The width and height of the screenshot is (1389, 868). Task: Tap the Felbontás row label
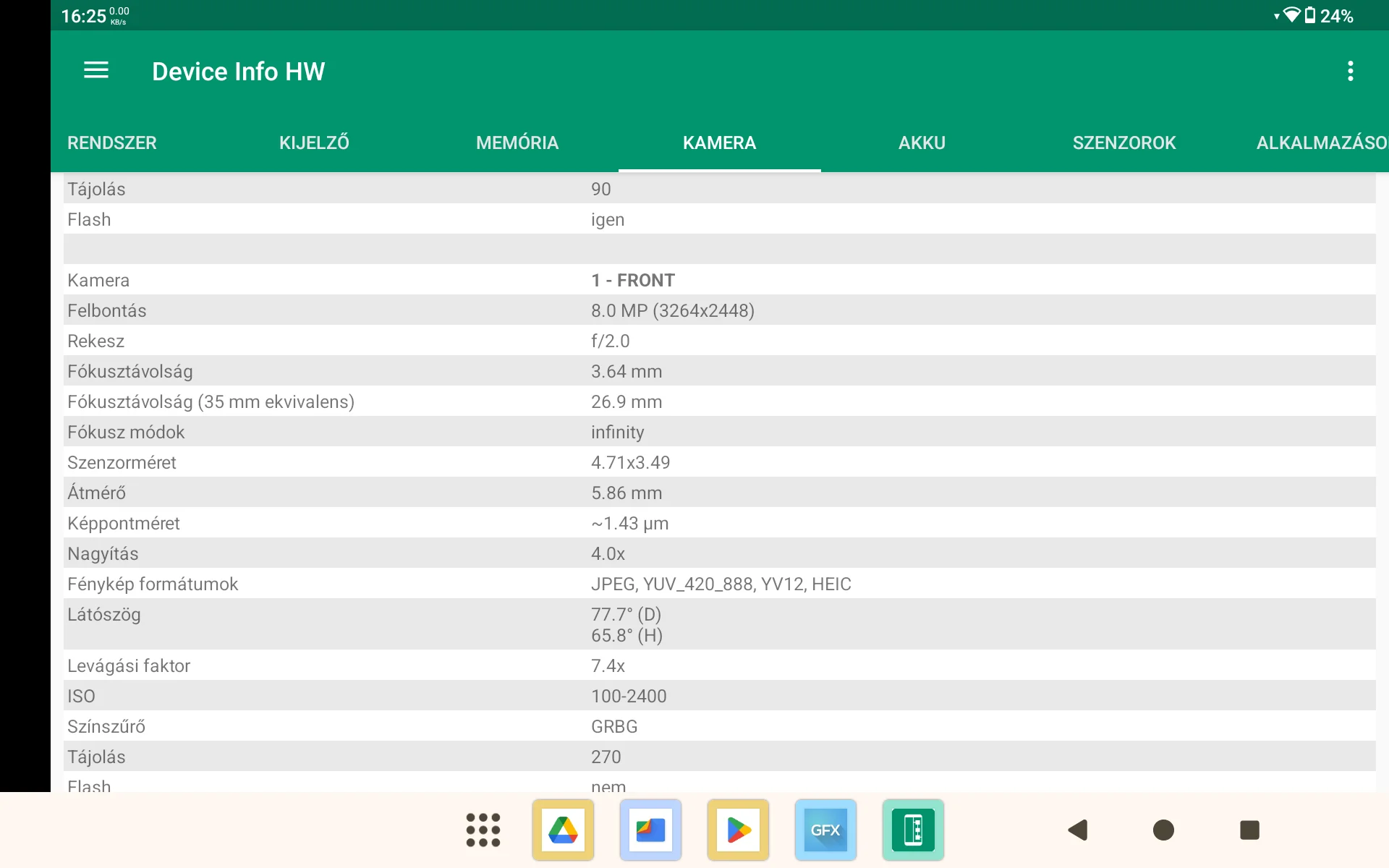coord(107,310)
